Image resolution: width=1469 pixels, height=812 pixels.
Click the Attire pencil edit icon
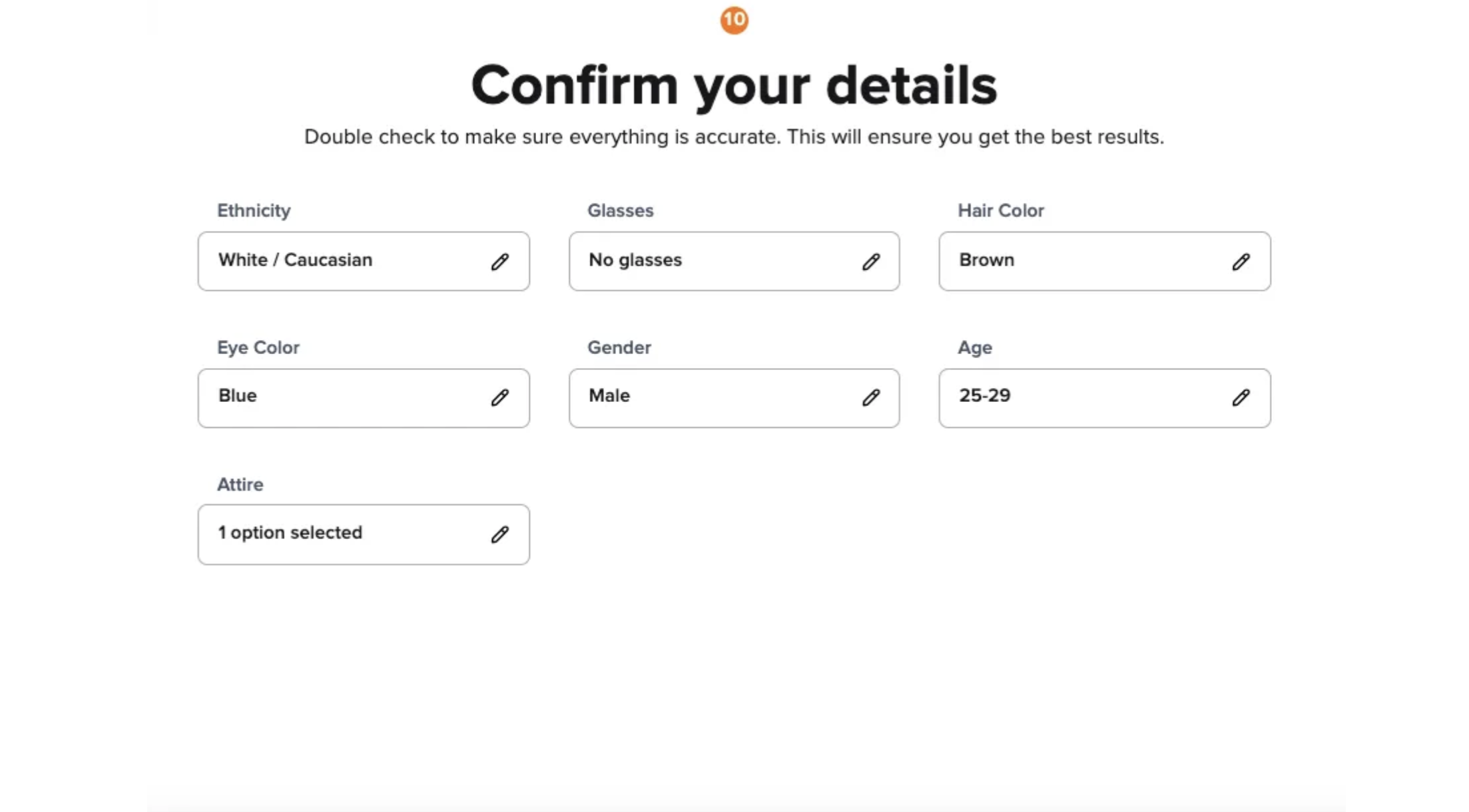tap(500, 534)
